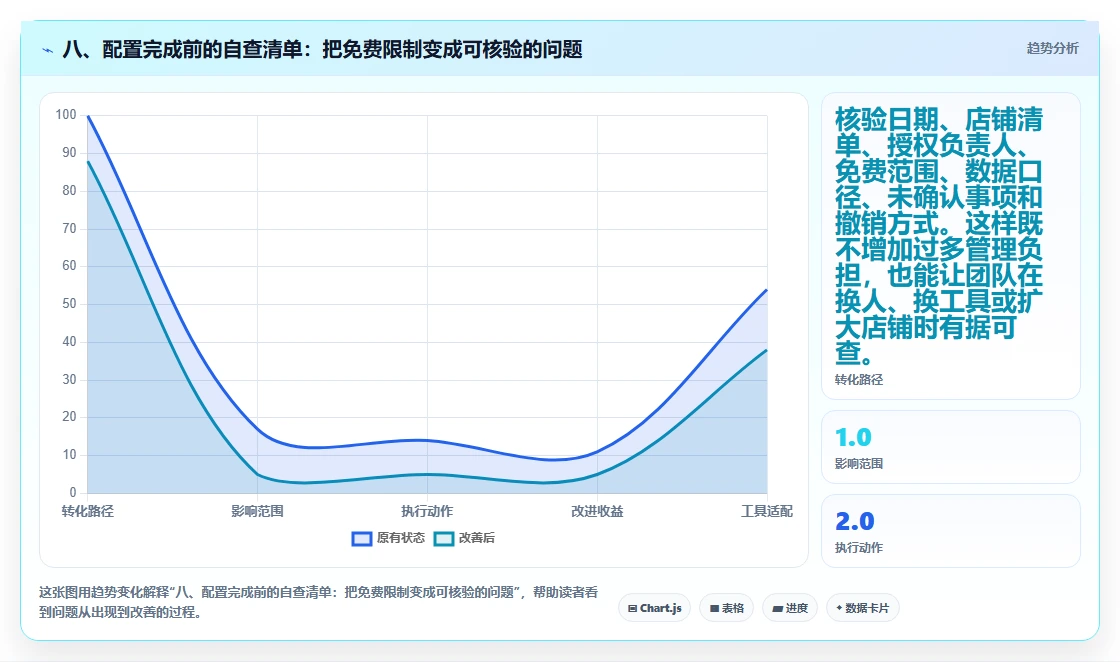The width and height of the screenshot is (1120, 662).
Task: Click the 转化路径 x-axis label
Action: point(87,511)
